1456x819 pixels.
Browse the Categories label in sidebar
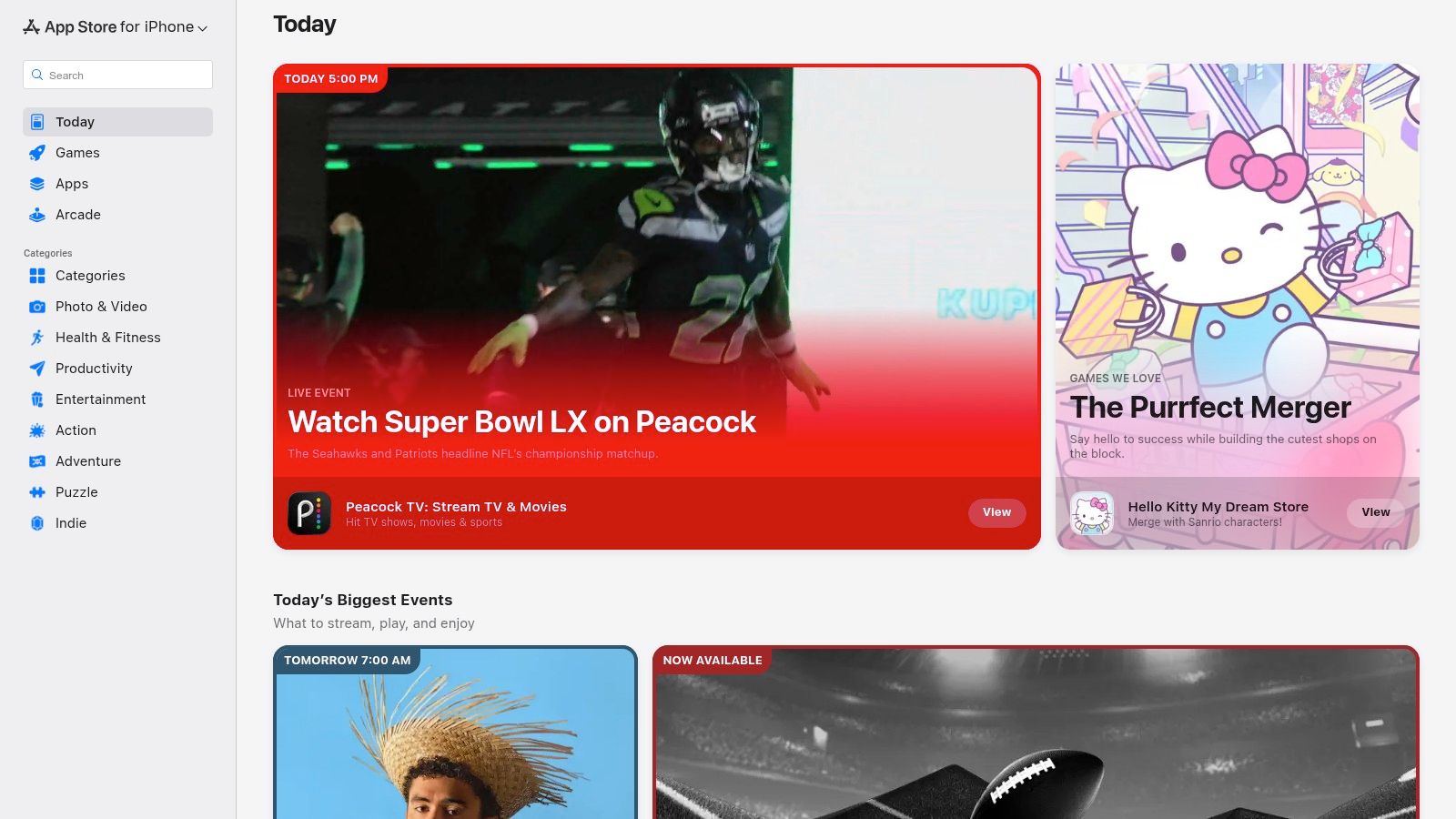click(x=90, y=276)
